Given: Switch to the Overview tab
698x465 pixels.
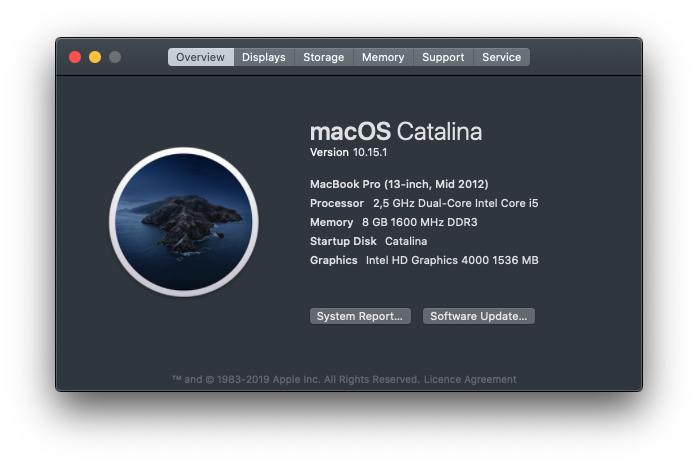Looking at the screenshot, I should coord(201,57).
